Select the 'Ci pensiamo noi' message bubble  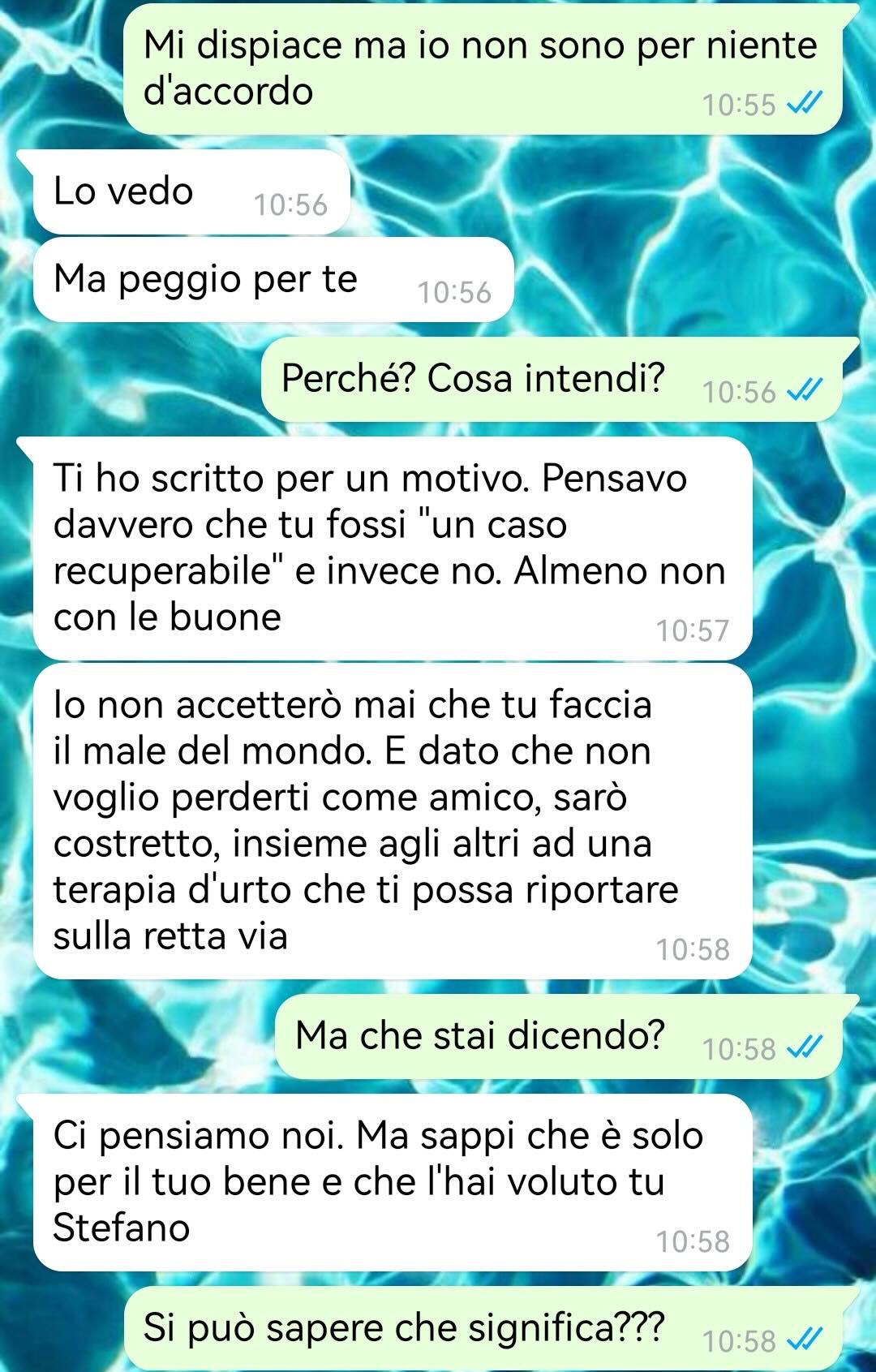tap(393, 1182)
